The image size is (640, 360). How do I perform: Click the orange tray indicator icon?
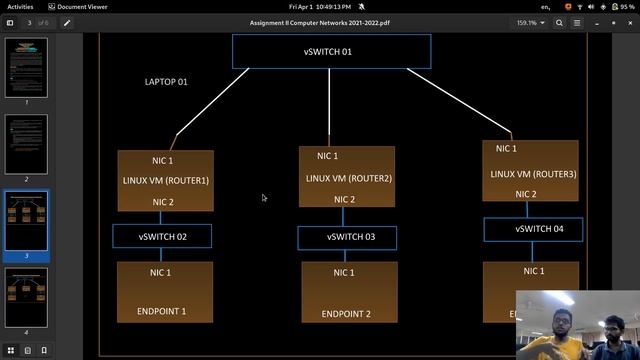click(x=568, y=7)
